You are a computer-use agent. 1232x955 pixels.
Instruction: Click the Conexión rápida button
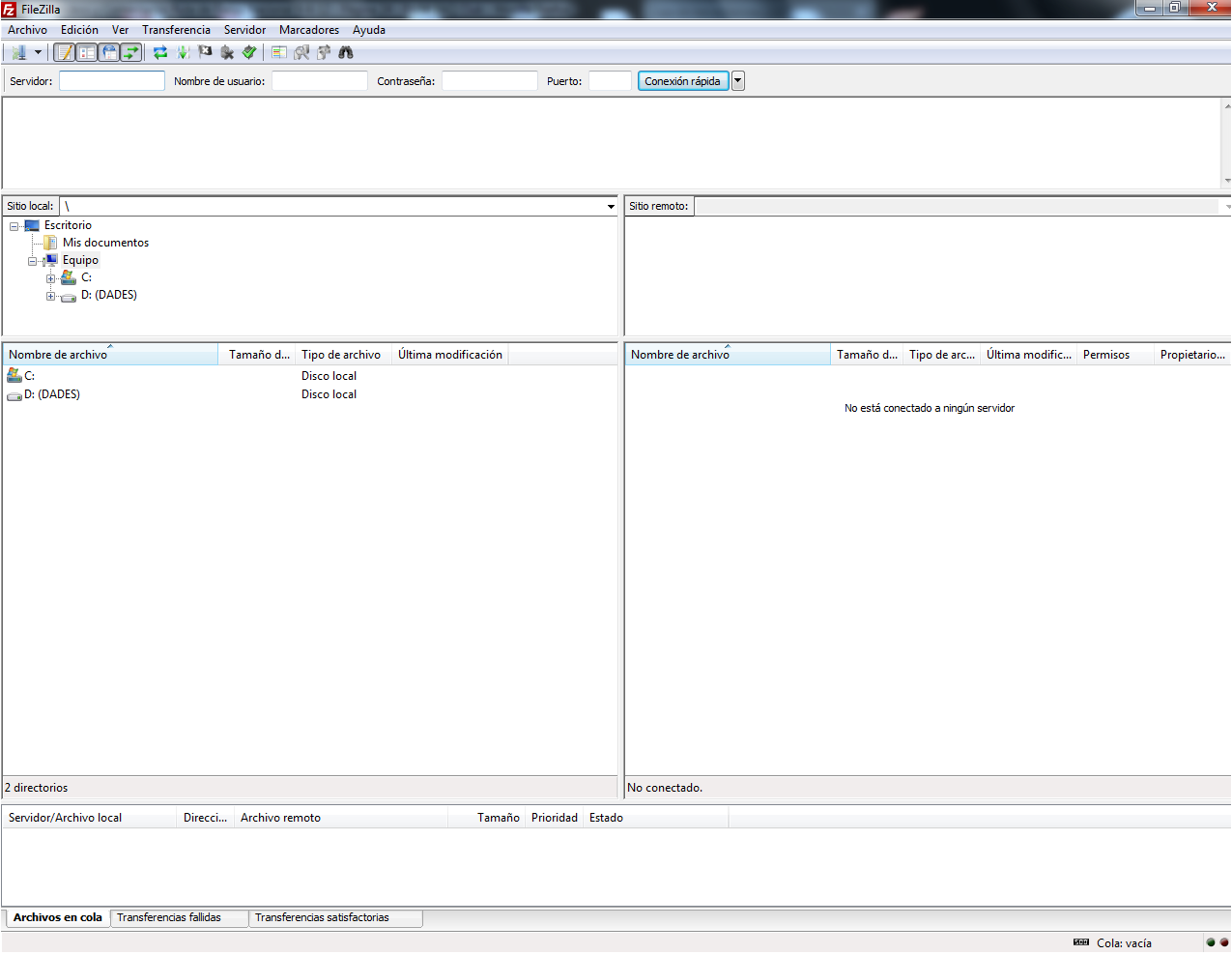tap(682, 81)
